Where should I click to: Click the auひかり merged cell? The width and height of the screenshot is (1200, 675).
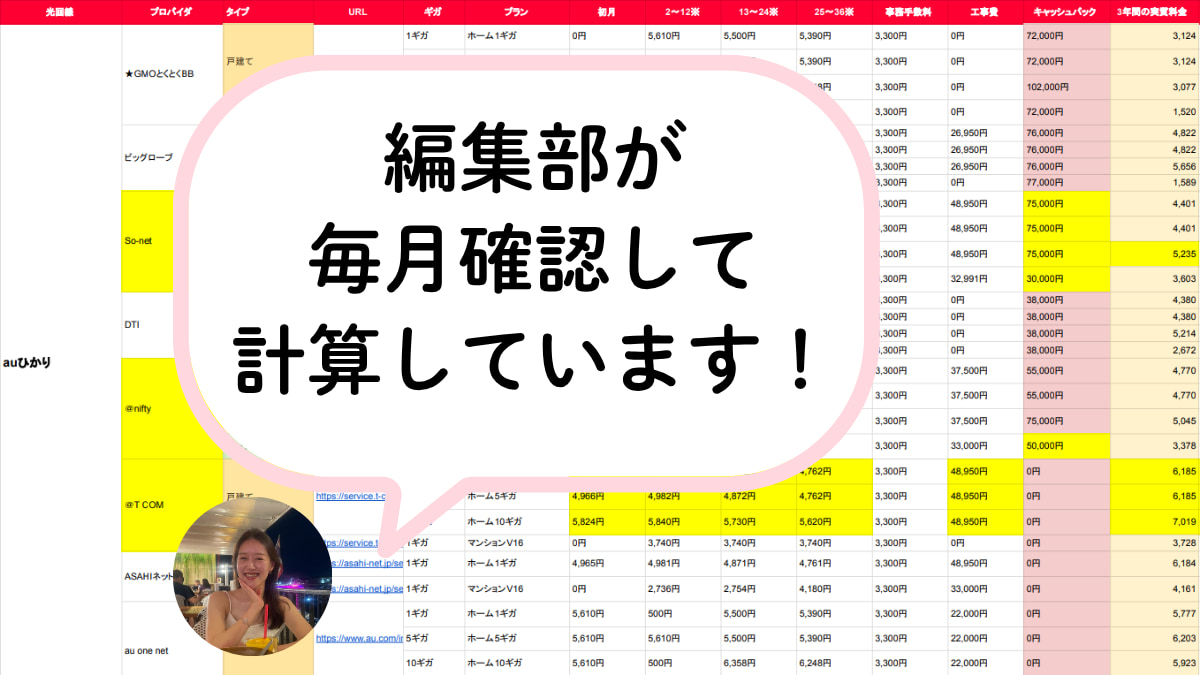(x=60, y=362)
